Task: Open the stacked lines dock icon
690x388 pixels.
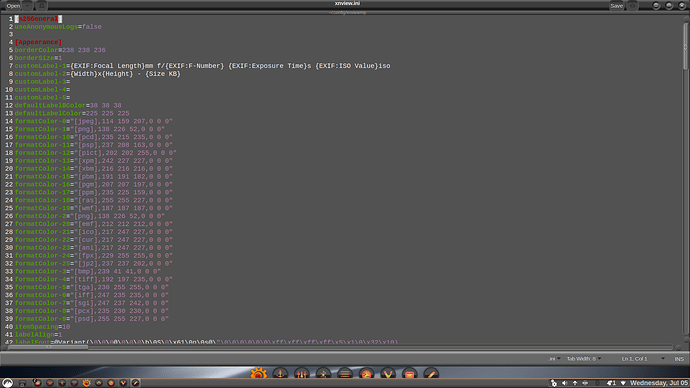Action: (x=345, y=374)
